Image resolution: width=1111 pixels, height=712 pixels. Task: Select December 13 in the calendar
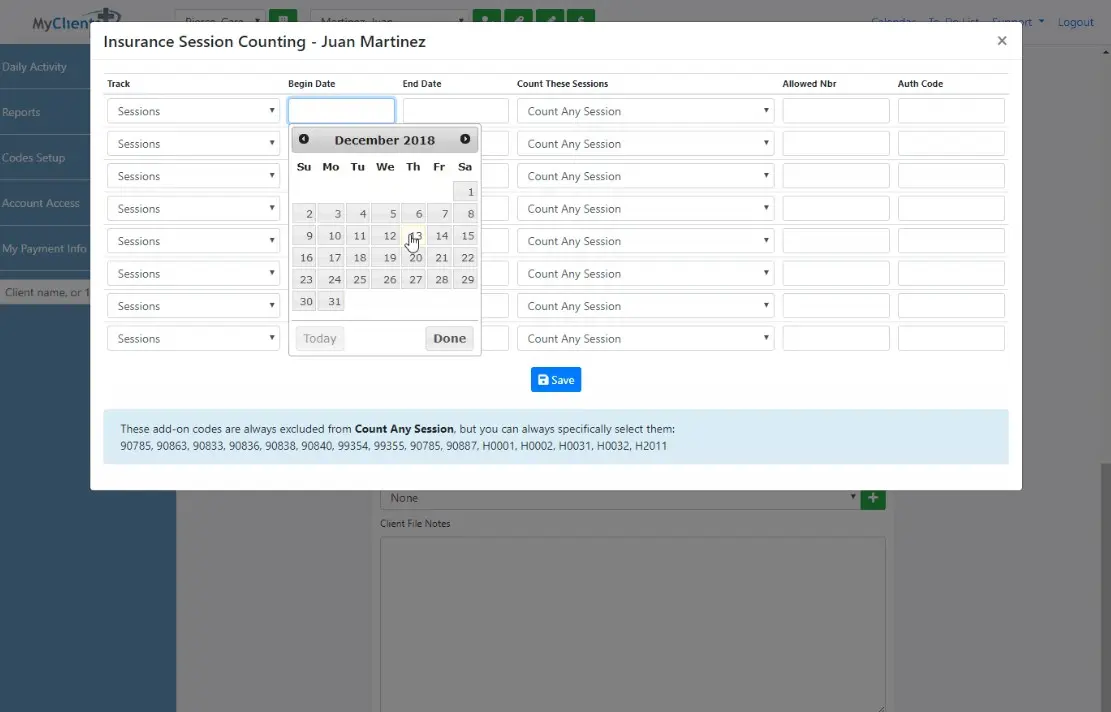point(413,235)
